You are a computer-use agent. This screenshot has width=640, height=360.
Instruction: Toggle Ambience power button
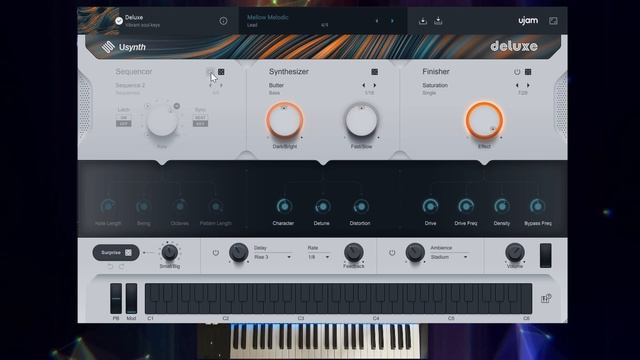(x=392, y=253)
